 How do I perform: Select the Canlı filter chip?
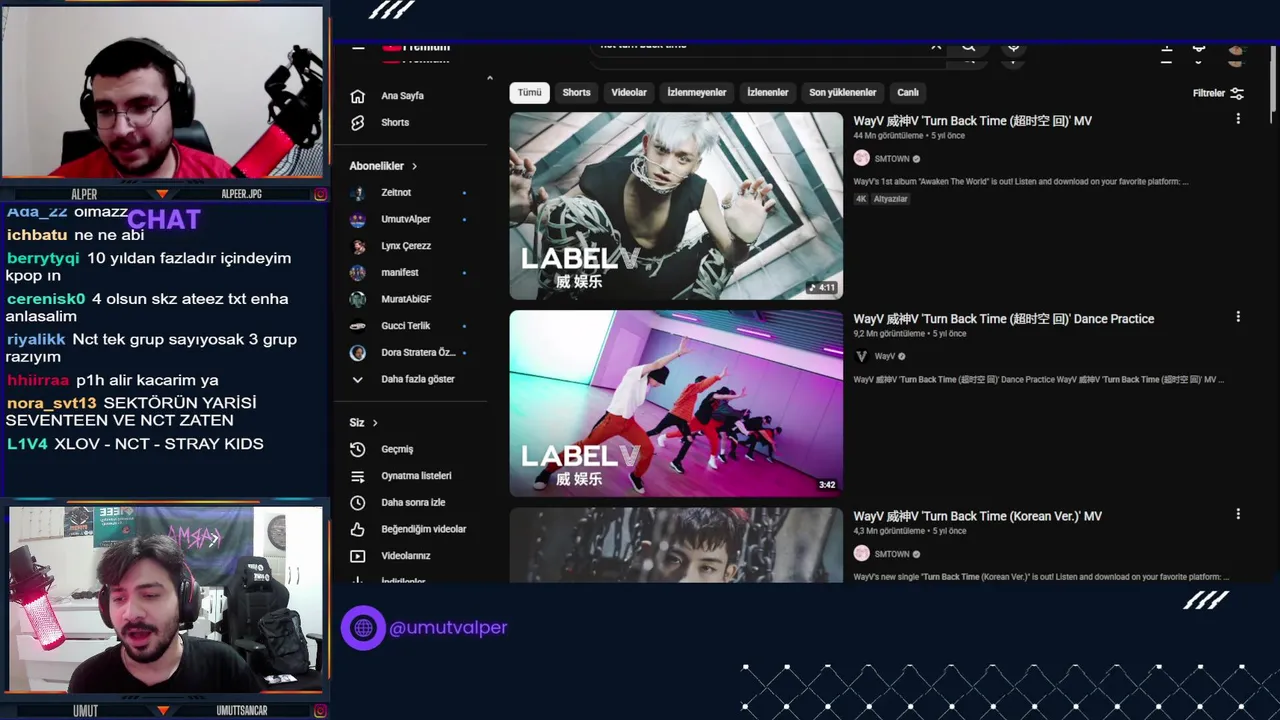click(x=908, y=92)
